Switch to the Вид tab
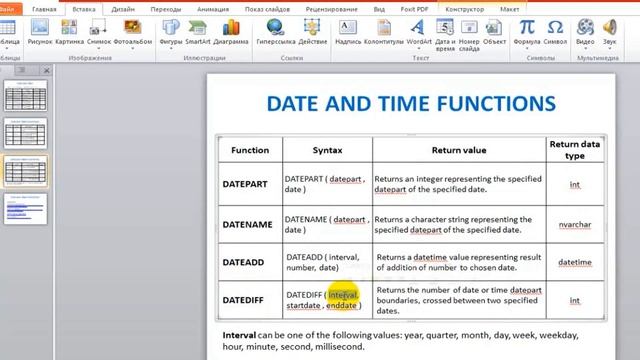 [379, 9]
